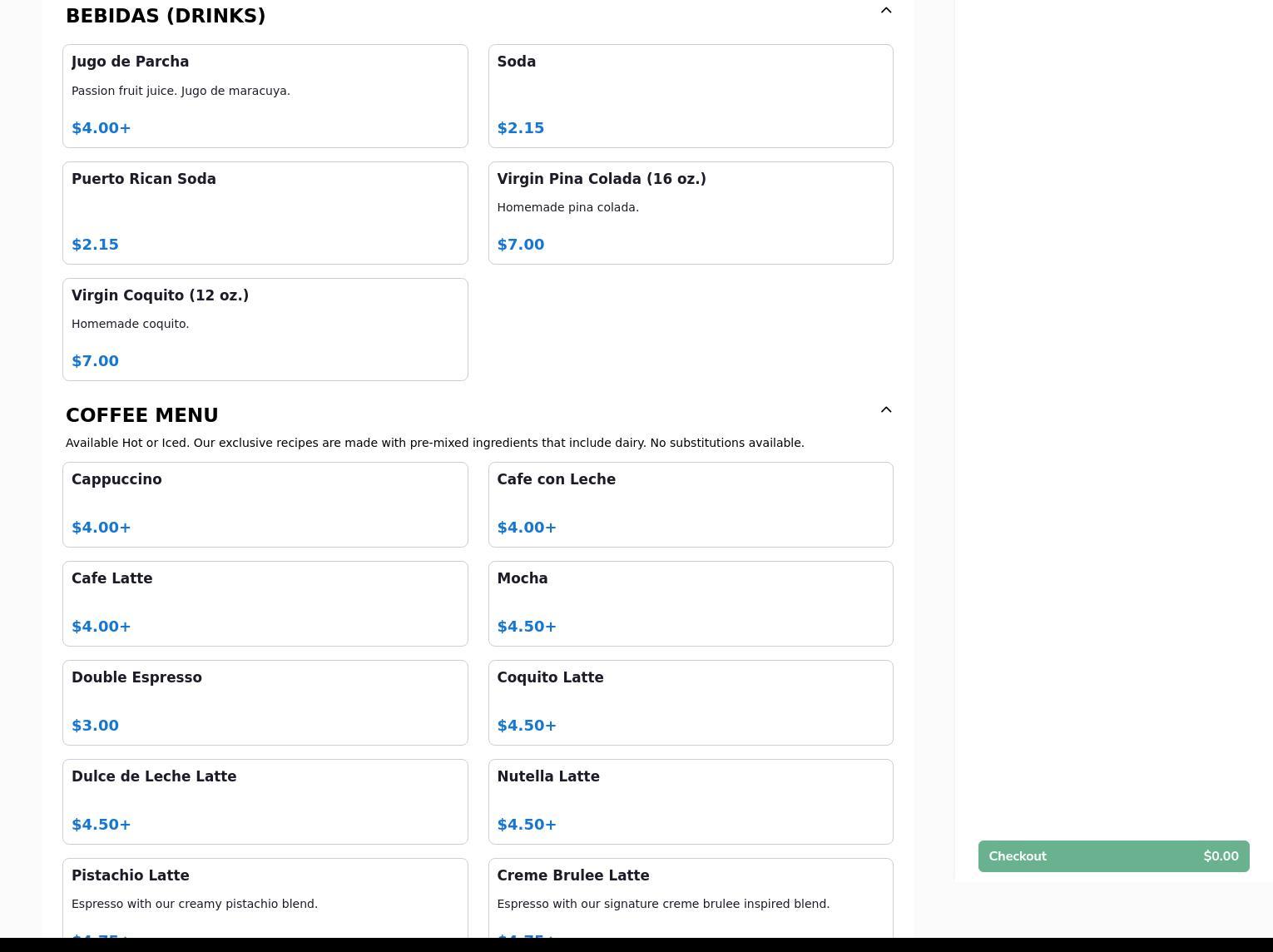
Task: Open the Dulce de Leche Latte item
Action: tap(265, 801)
